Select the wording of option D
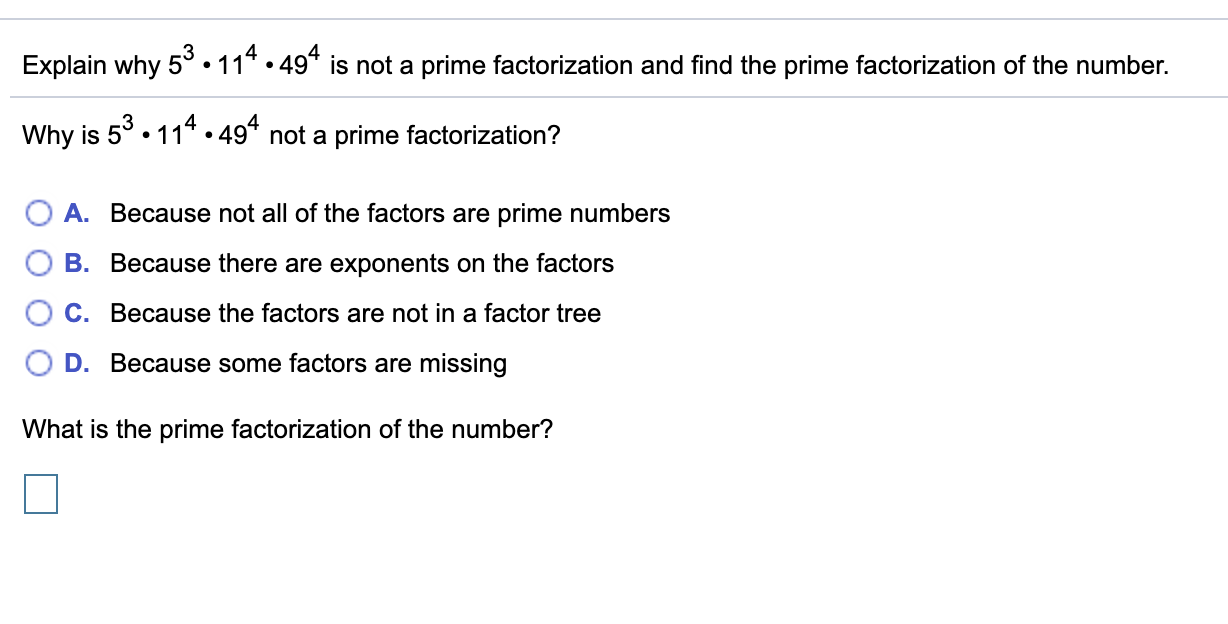The width and height of the screenshot is (1228, 624). [309, 363]
